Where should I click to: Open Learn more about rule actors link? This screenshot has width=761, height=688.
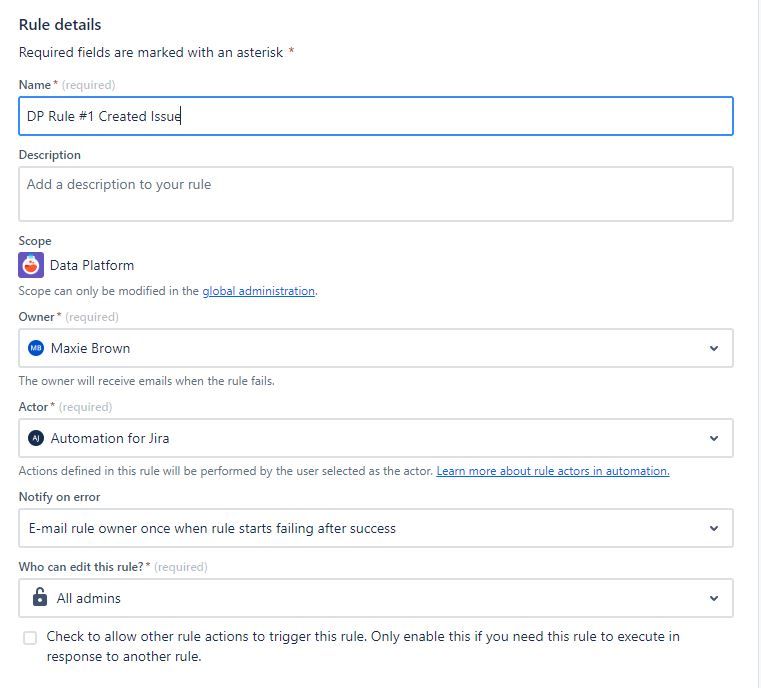point(553,471)
